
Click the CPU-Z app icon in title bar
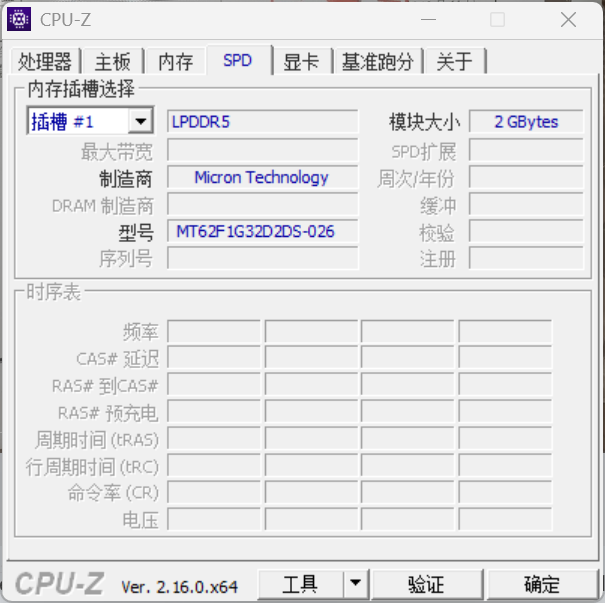20,19
